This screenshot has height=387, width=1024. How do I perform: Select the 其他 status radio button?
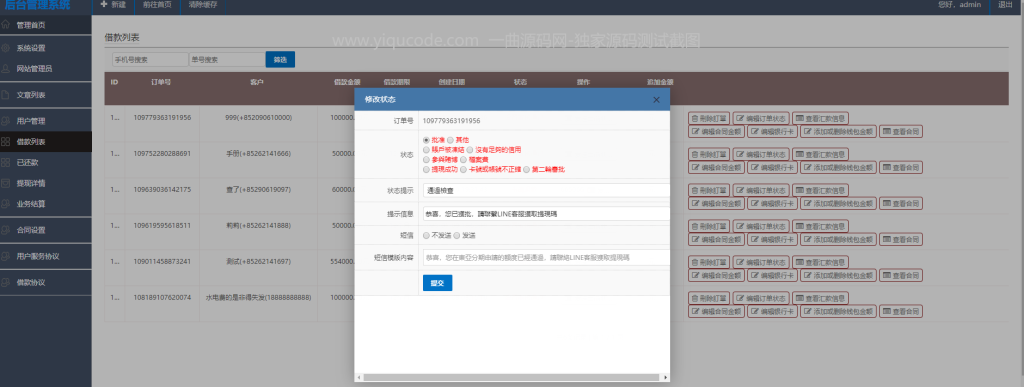(450, 140)
